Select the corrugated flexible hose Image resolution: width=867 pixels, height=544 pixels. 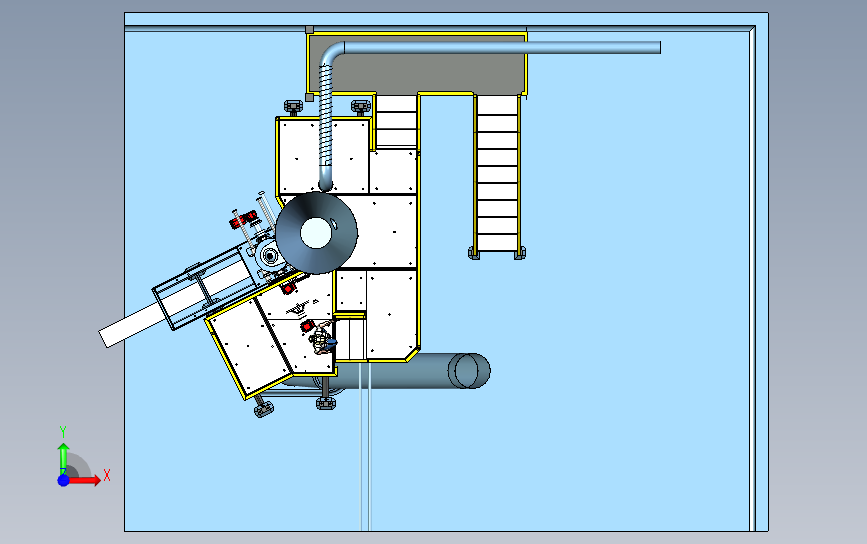[326, 116]
